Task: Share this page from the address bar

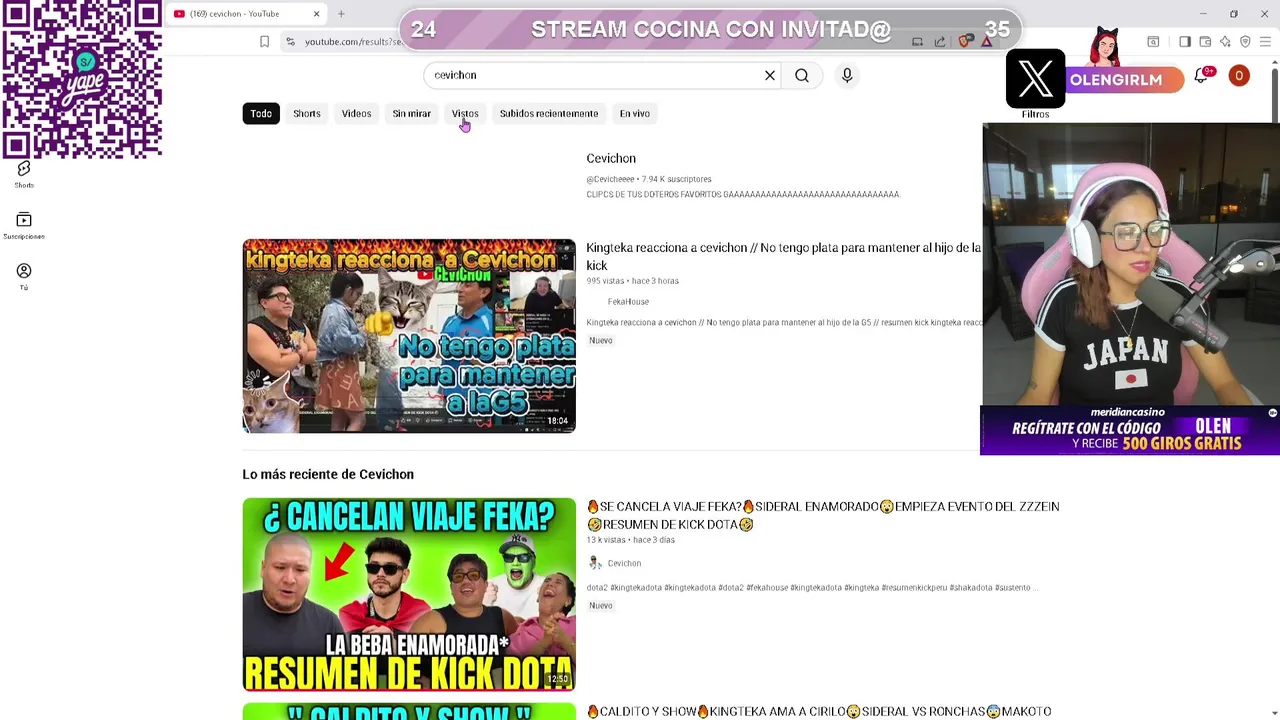Action: (x=940, y=41)
